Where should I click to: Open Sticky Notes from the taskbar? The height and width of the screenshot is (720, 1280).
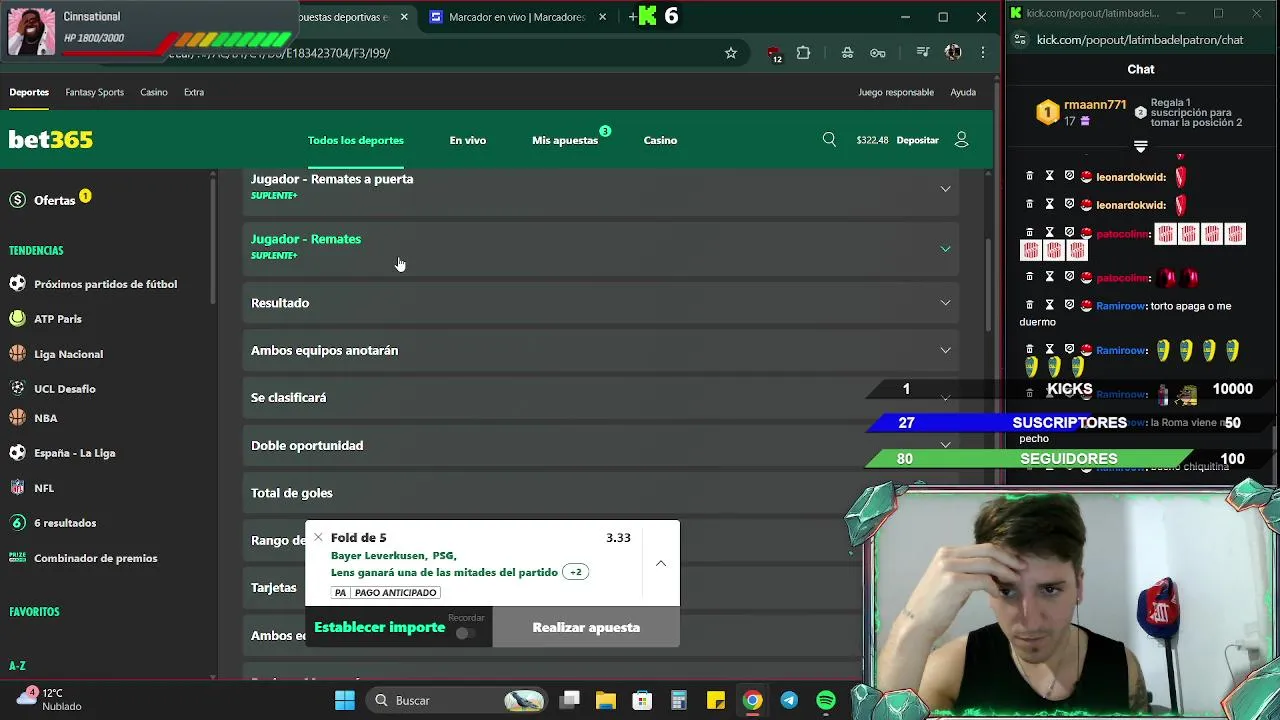click(716, 700)
